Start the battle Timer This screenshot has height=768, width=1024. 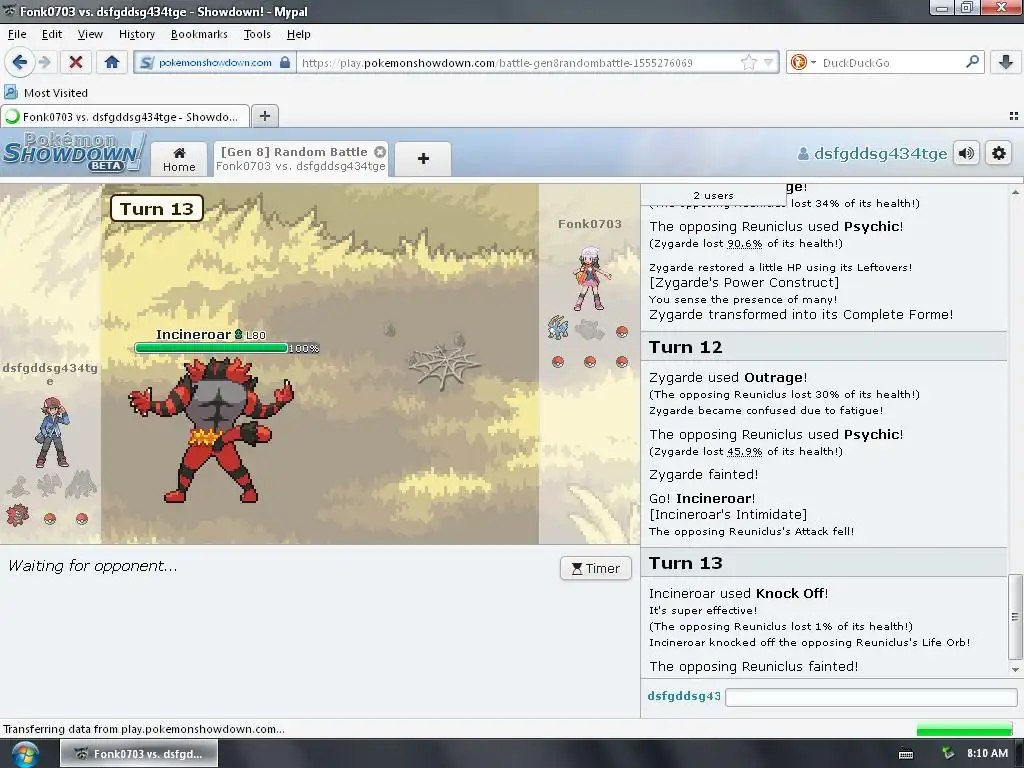(596, 568)
